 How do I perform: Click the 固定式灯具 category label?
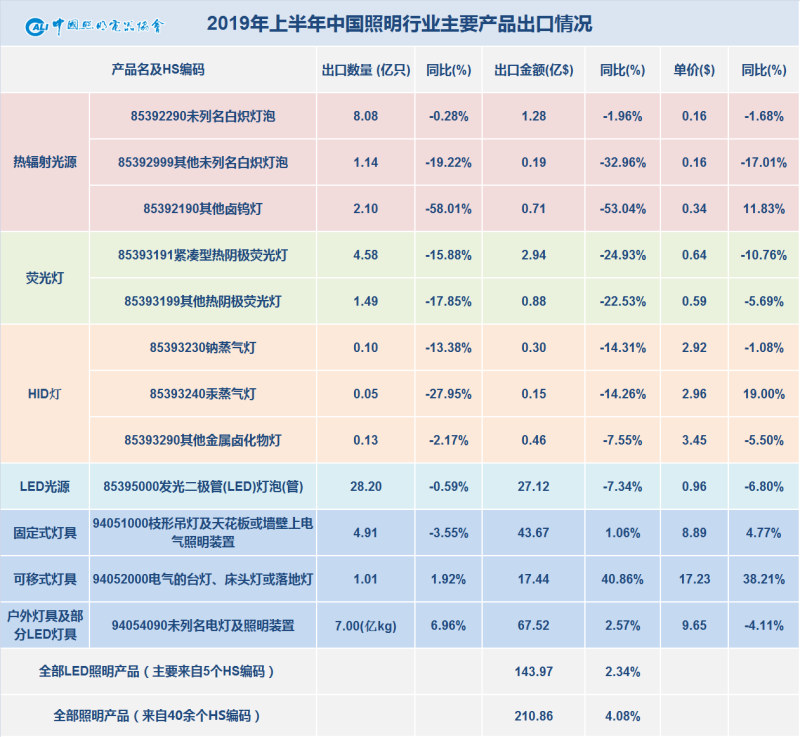pyautogui.click(x=47, y=532)
